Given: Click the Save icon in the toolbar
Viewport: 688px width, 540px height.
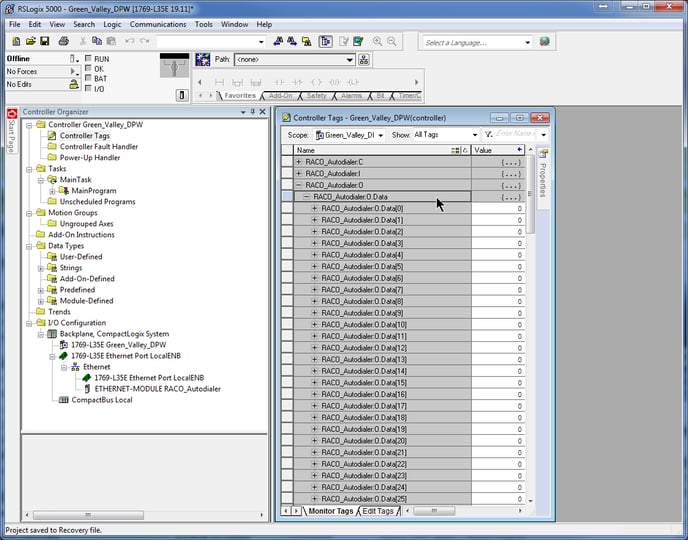Looking at the screenshot, I should [45, 42].
